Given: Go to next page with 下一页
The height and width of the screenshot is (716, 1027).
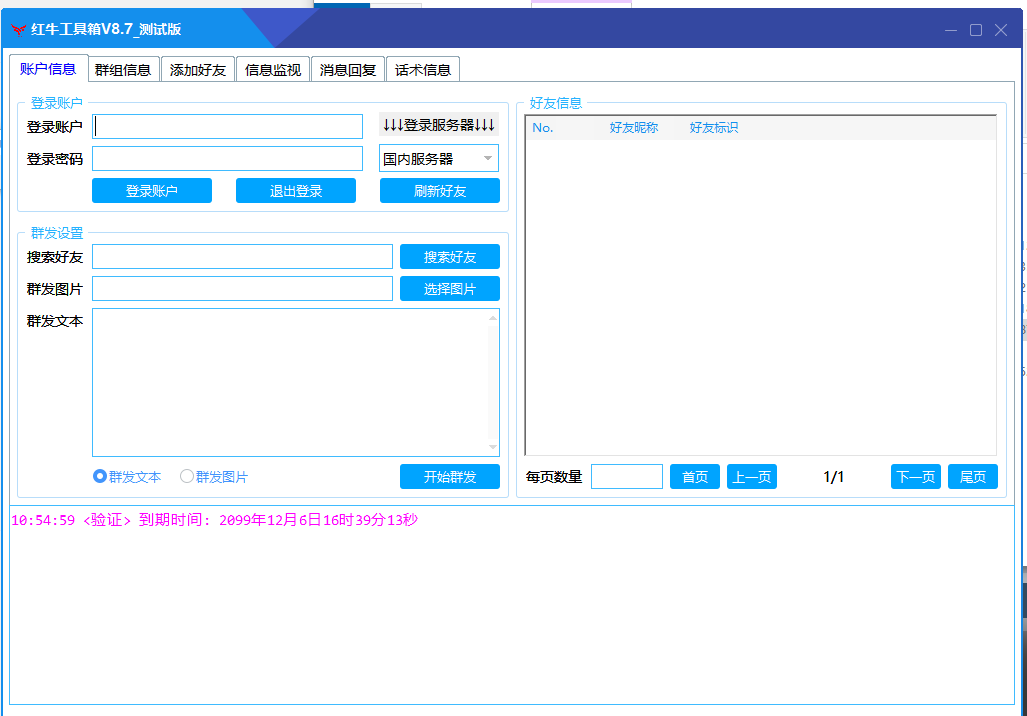Looking at the screenshot, I should tap(916, 477).
